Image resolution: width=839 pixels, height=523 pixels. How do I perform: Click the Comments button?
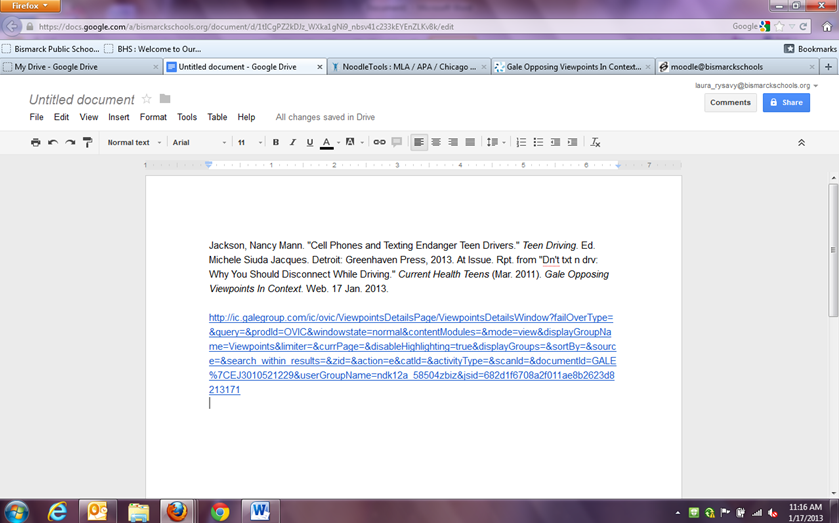[x=730, y=103]
